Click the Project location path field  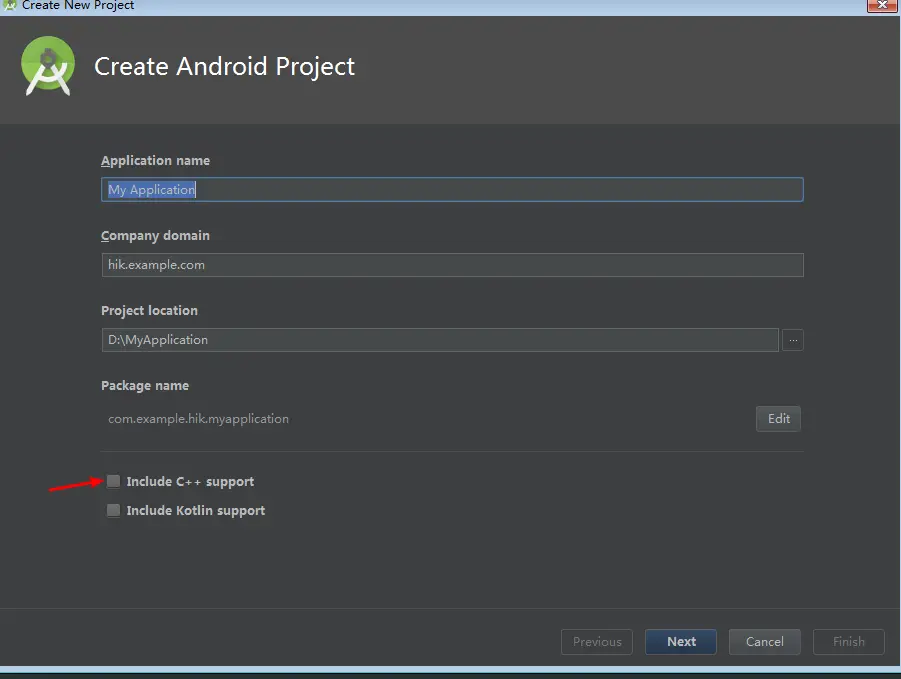tap(440, 340)
